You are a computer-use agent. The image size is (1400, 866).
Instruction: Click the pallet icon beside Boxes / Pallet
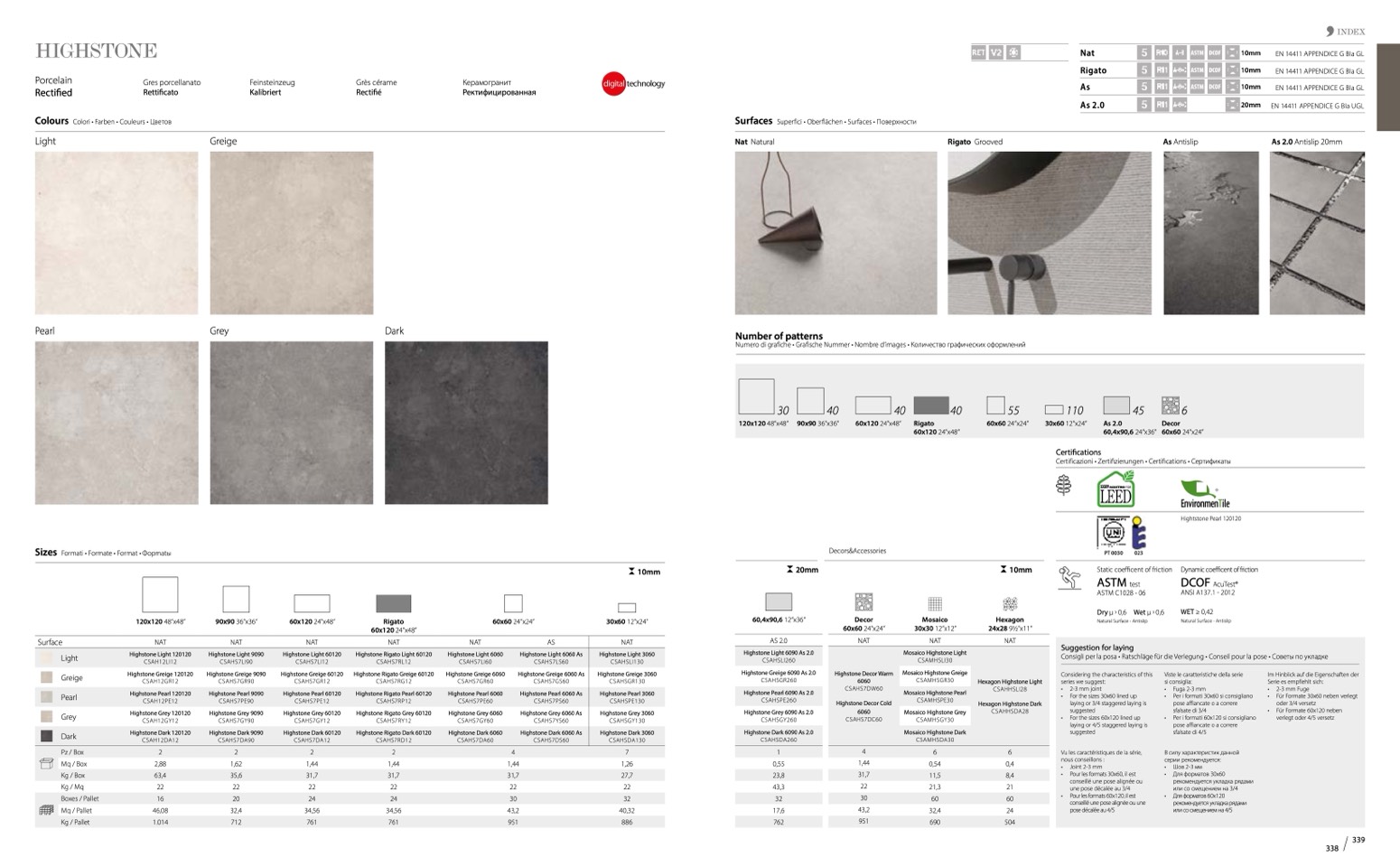point(46,810)
